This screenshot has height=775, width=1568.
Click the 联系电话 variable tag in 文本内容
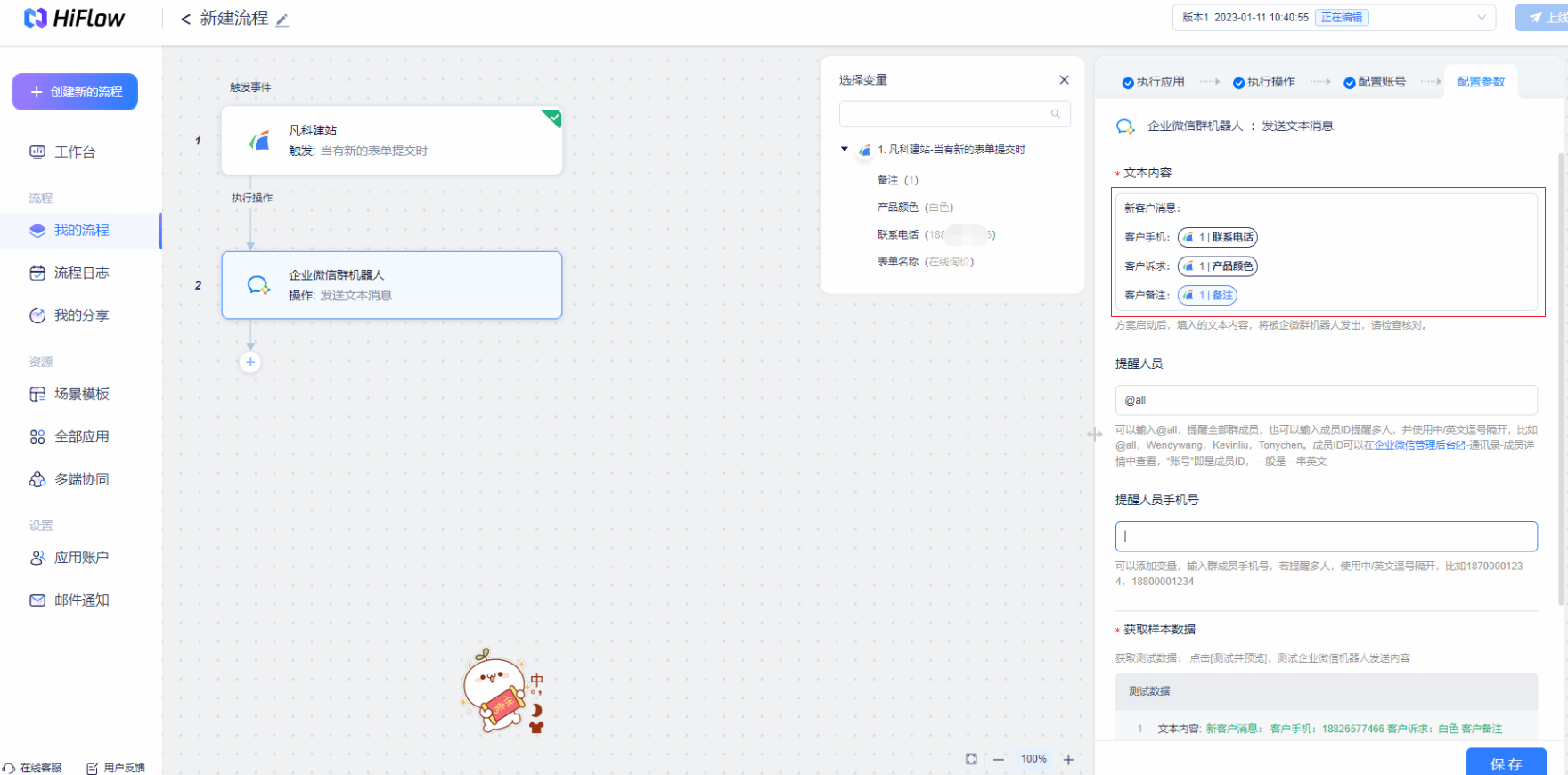pyautogui.click(x=1217, y=237)
